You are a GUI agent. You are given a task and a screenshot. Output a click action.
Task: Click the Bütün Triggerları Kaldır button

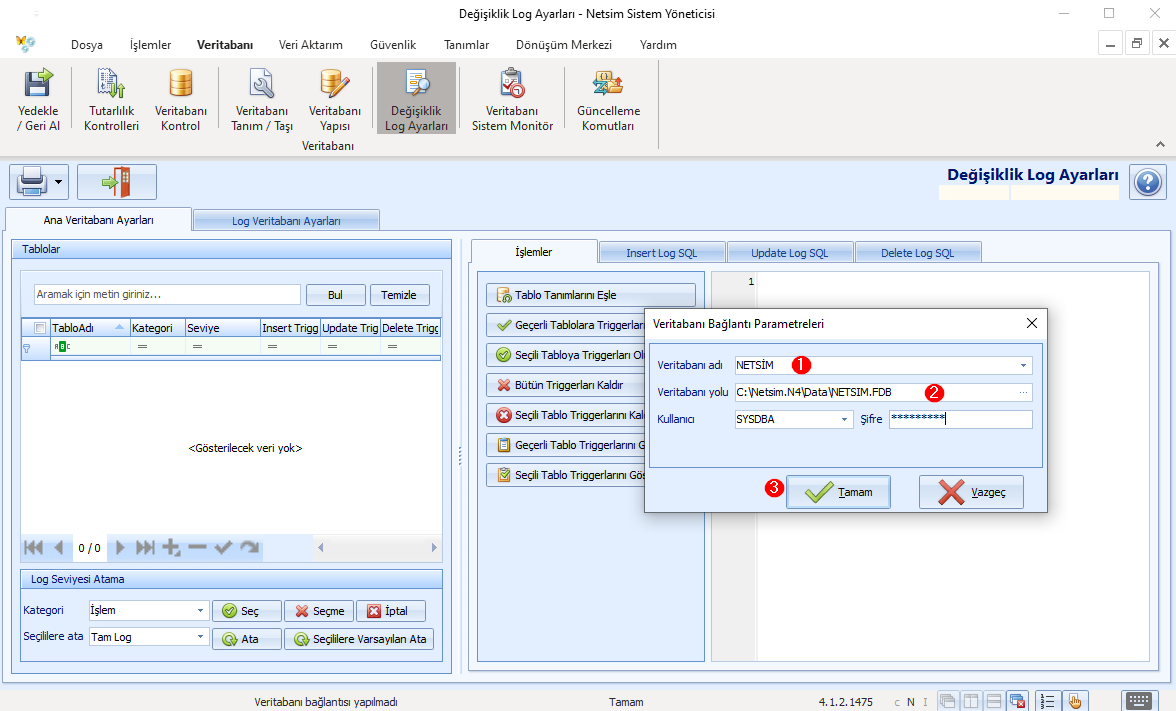[566, 385]
